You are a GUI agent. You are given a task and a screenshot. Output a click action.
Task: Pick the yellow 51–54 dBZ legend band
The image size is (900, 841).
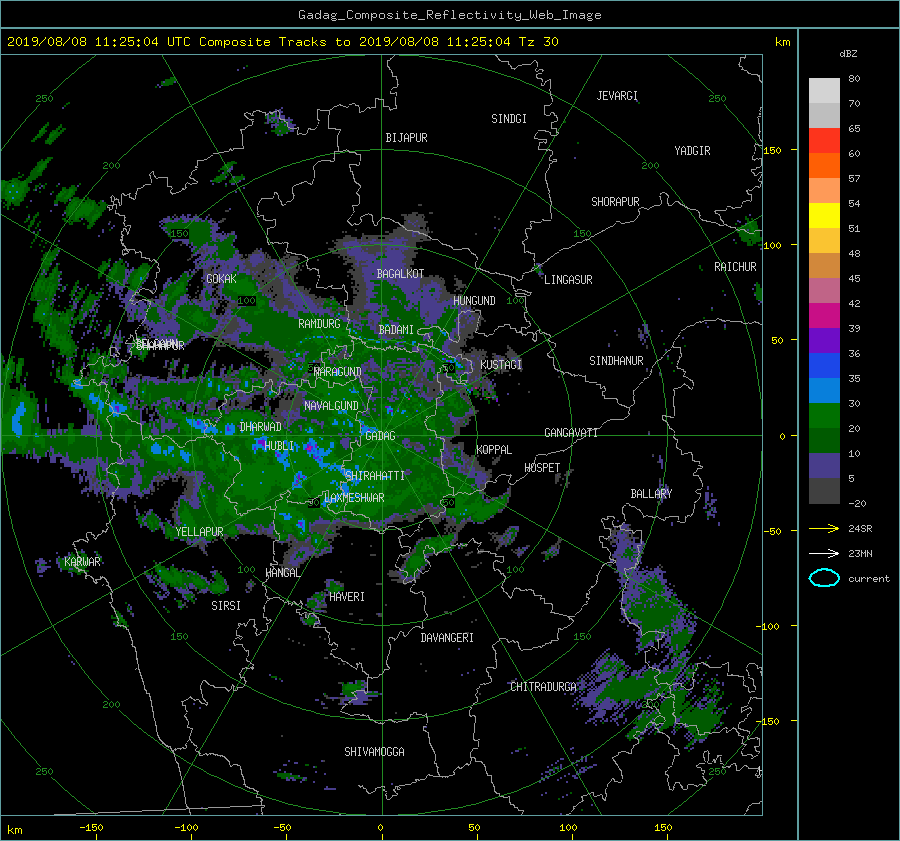click(824, 215)
